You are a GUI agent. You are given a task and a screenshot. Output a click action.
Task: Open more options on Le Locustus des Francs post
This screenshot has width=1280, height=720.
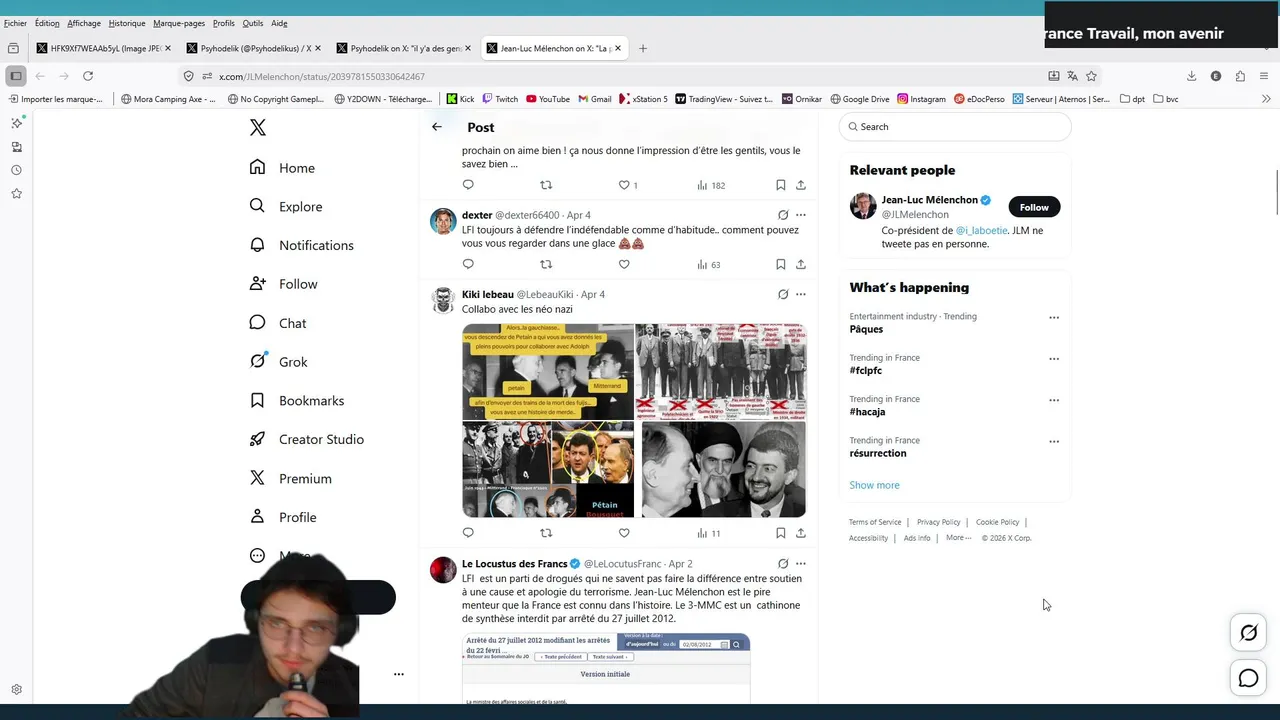point(801,563)
